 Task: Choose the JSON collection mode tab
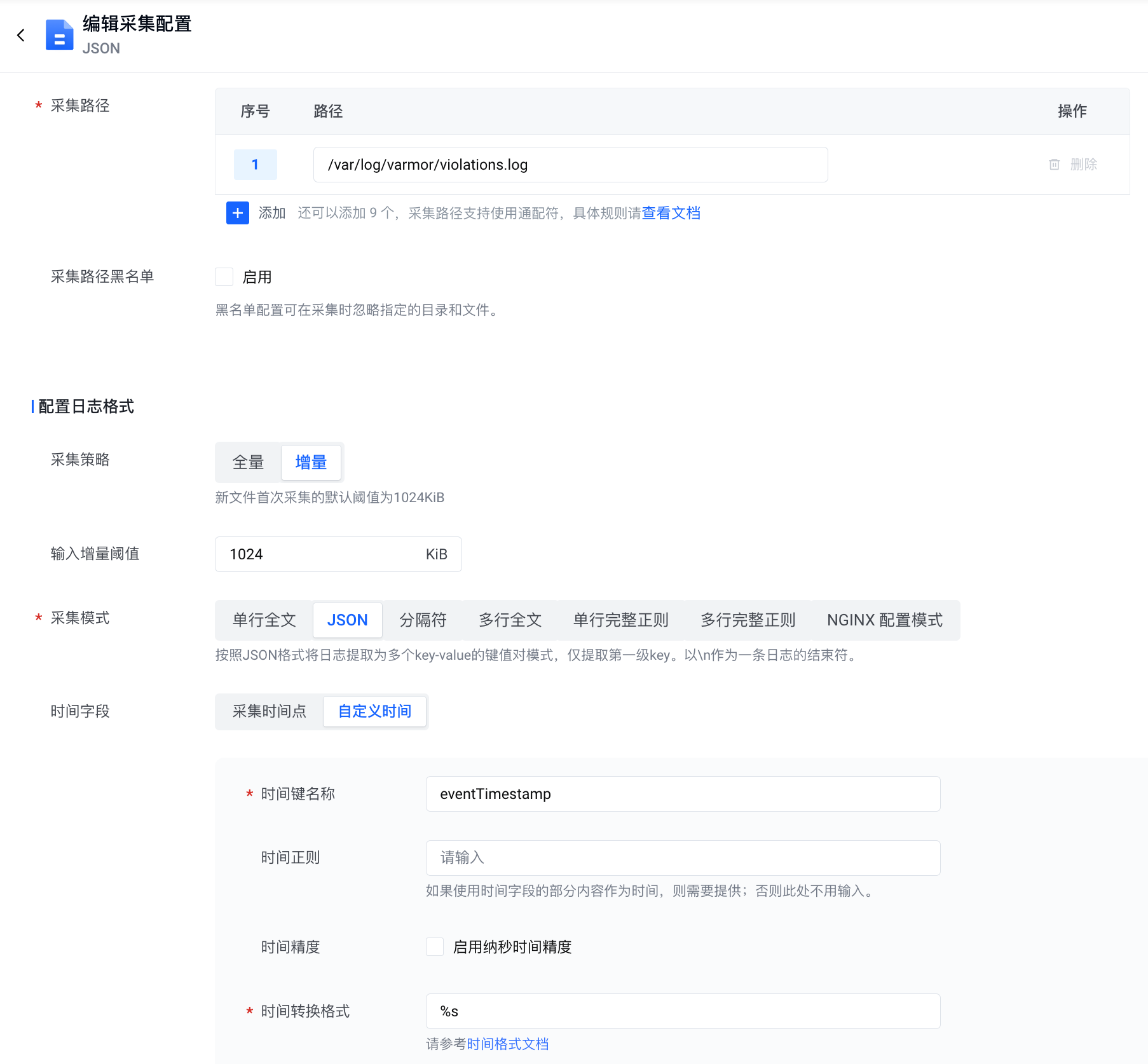point(347,620)
